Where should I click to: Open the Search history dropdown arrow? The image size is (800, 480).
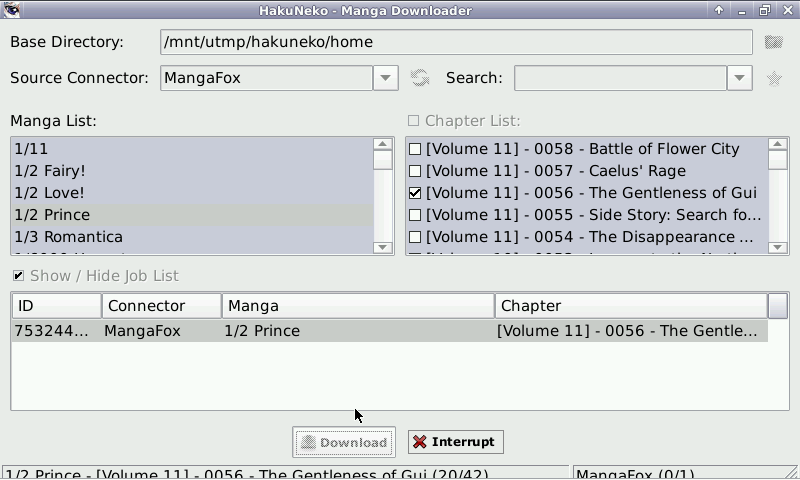click(740, 78)
